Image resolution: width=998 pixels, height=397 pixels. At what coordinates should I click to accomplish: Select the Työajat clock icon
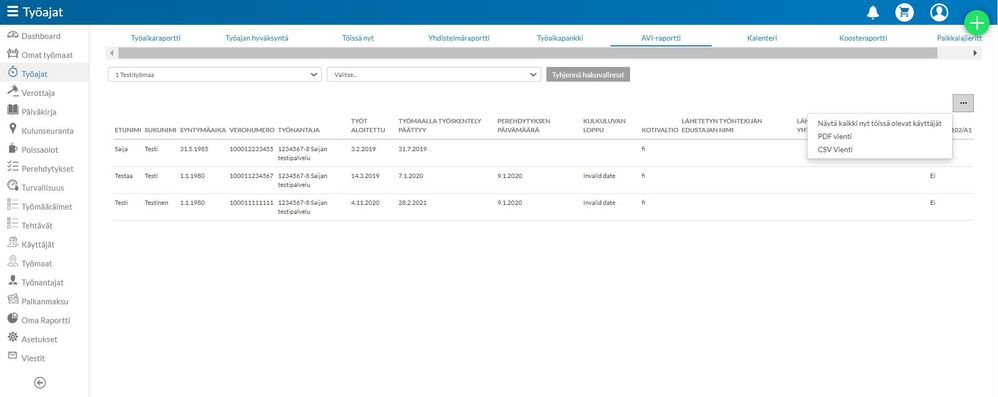[x=13, y=73]
